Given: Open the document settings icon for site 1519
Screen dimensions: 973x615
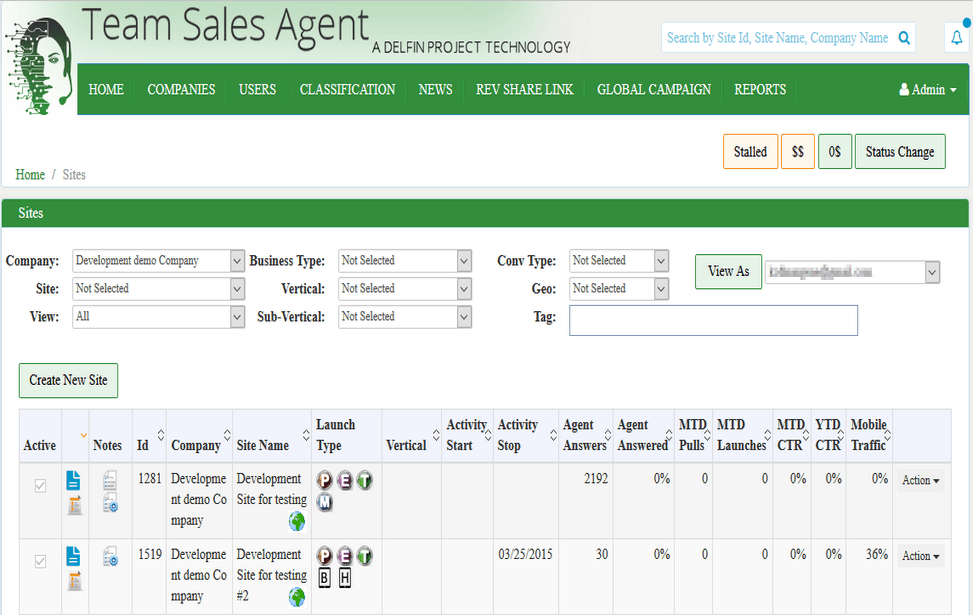Looking at the screenshot, I should [x=110, y=556].
